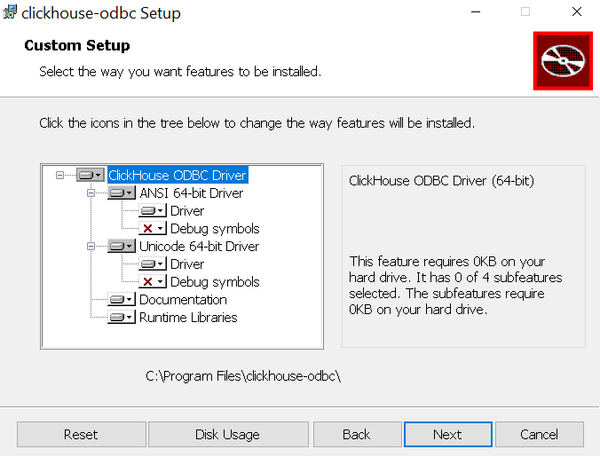Click red X icon for Unicode Debug symbols
Viewport: 600px width, 456px height.
click(x=152, y=282)
